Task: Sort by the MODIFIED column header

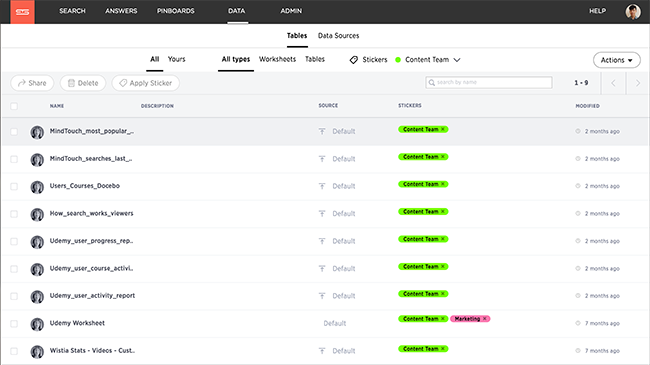Action: click(x=587, y=106)
